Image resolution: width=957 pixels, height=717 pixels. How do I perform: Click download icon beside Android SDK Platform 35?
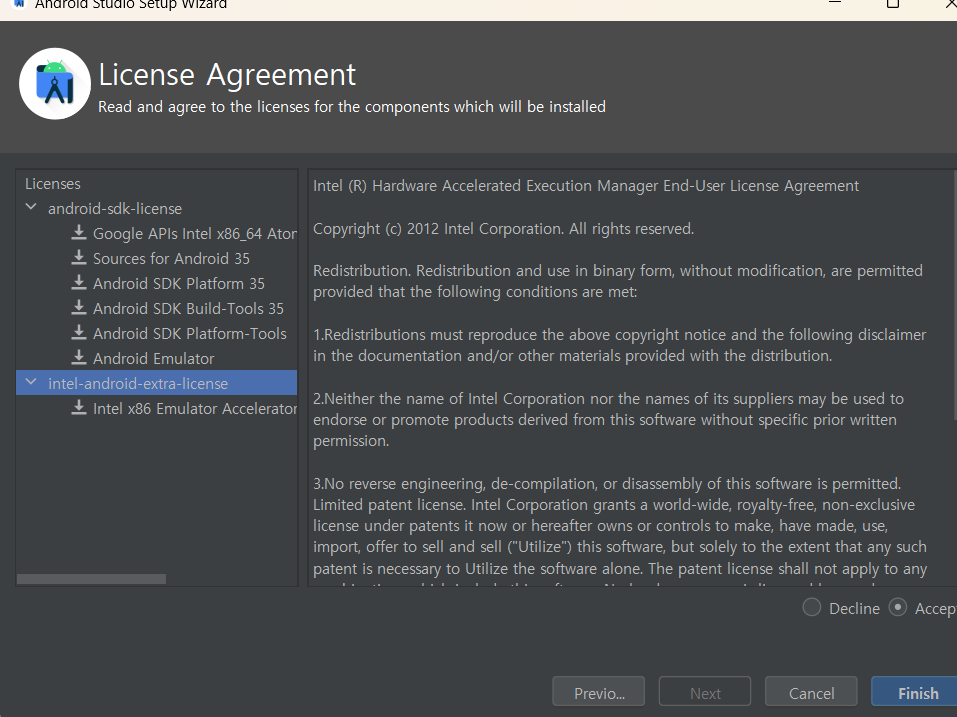[79, 283]
